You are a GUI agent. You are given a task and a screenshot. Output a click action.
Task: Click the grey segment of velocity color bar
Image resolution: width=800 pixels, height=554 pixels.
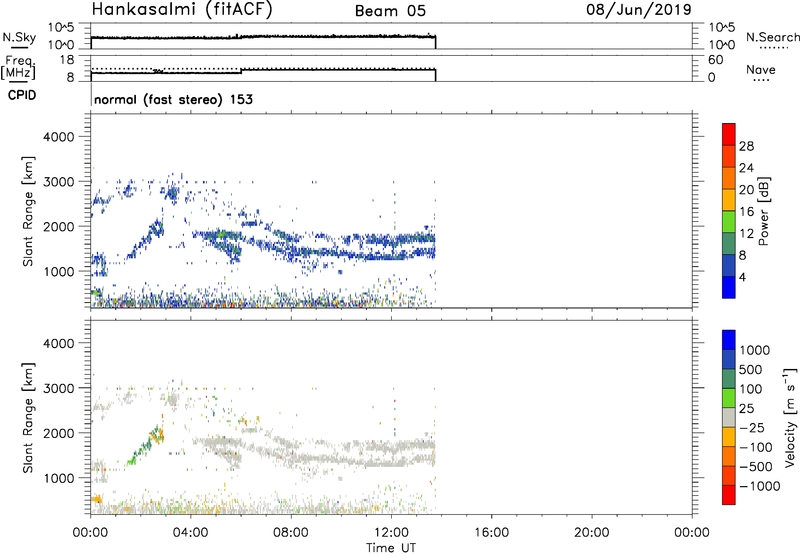coord(729,417)
